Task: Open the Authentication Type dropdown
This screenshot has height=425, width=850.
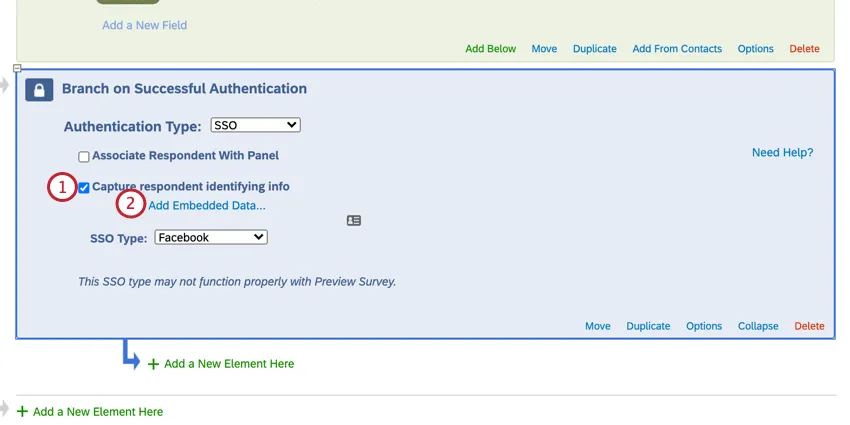Action: [x=255, y=125]
